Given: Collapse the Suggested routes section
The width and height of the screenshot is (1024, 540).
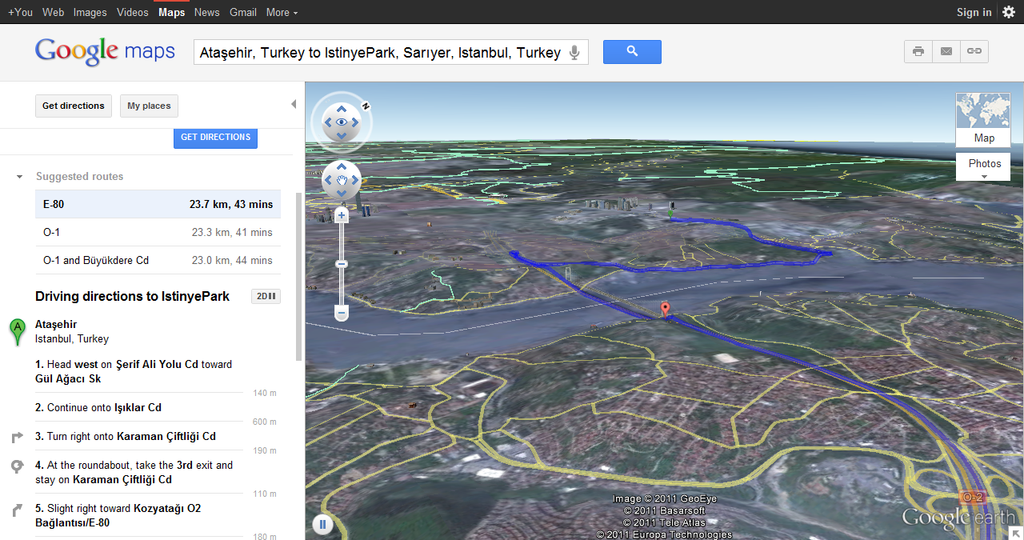Looking at the screenshot, I should [x=19, y=177].
